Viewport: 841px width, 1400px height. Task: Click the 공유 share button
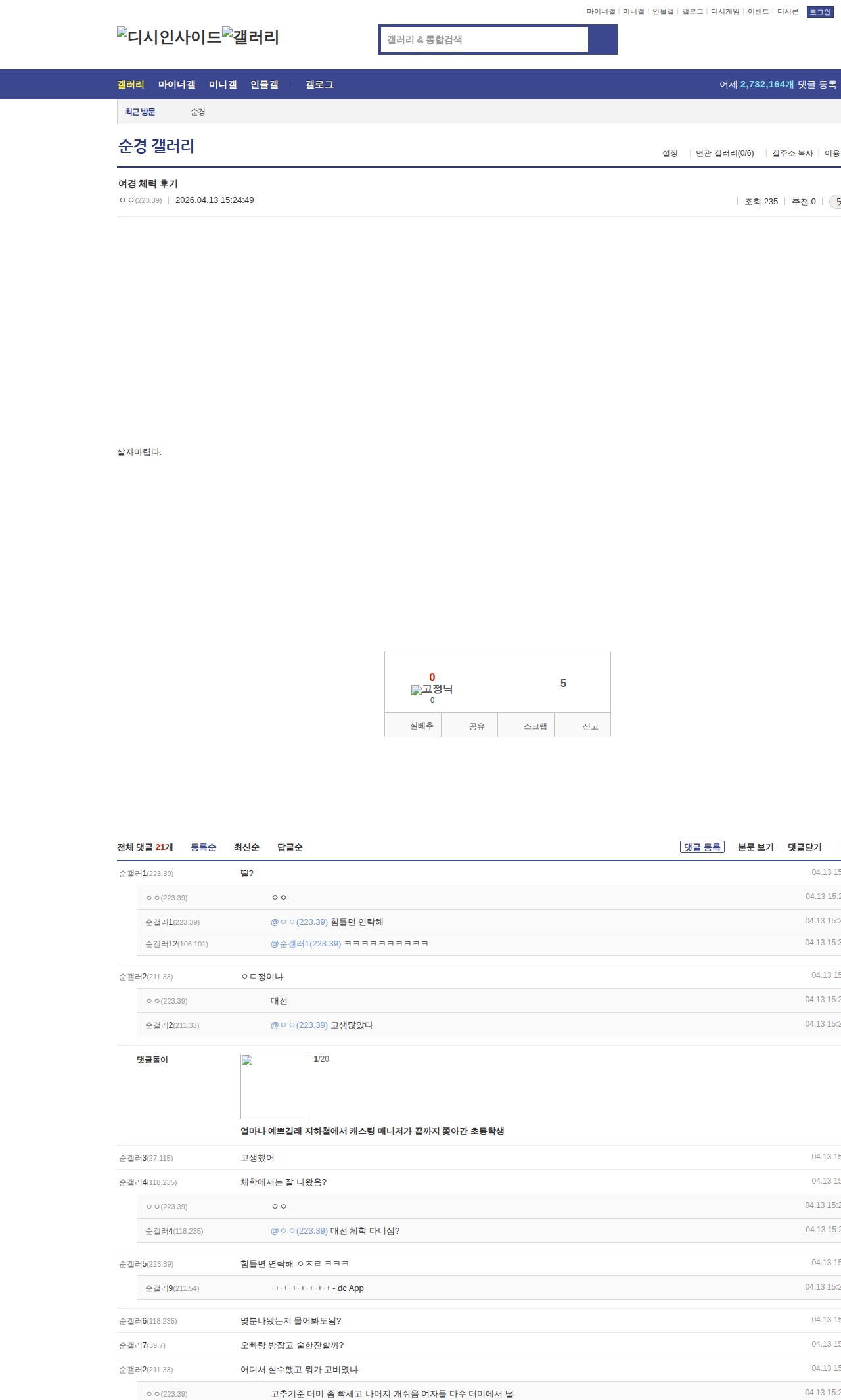click(476, 726)
